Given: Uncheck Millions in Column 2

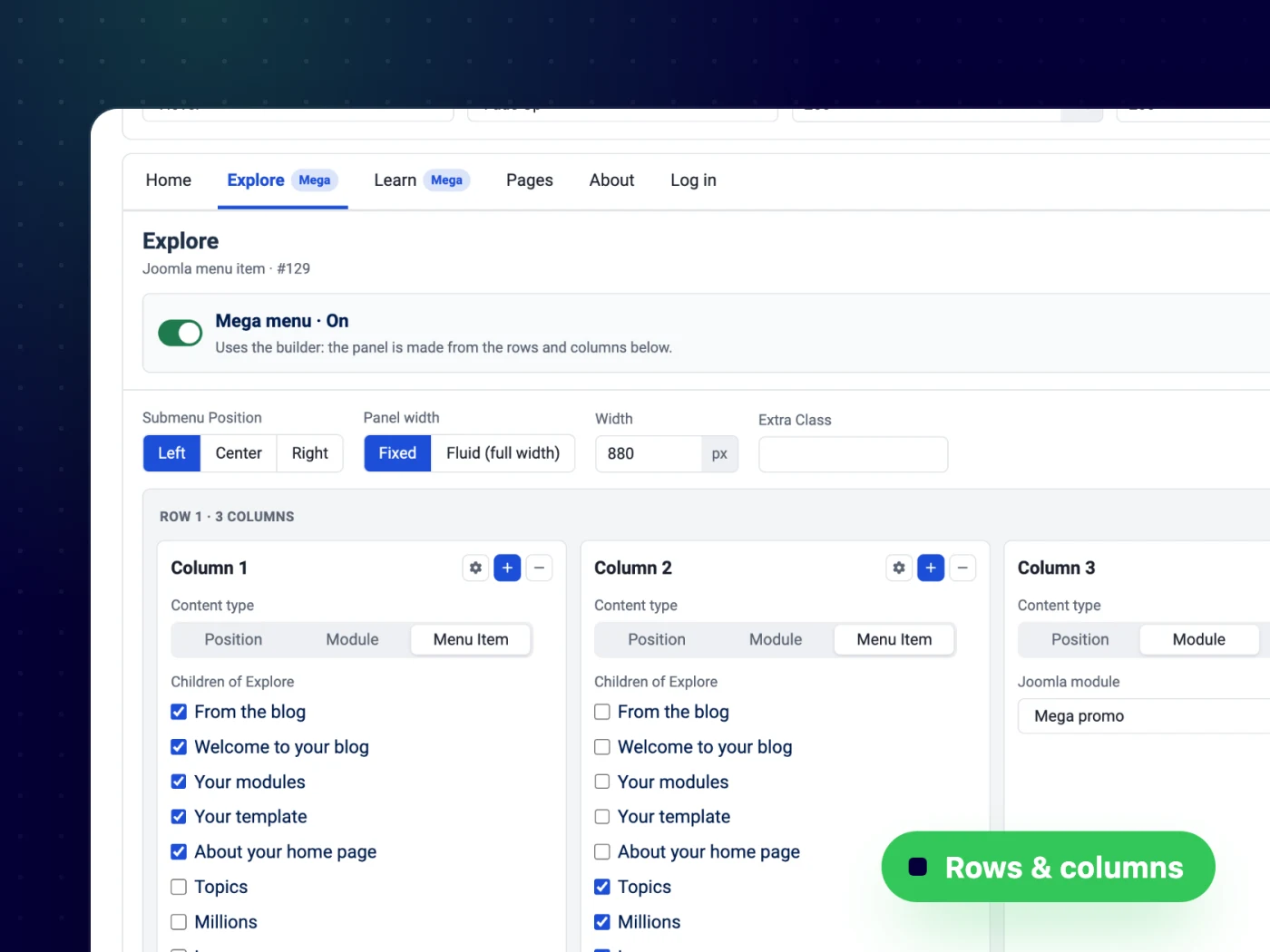Looking at the screenshot, I should point(602,922).
